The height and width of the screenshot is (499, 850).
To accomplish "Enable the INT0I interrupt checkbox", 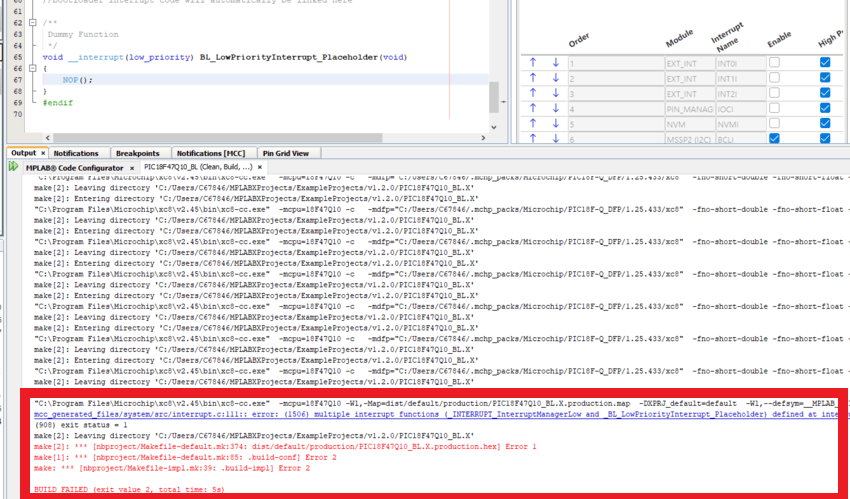I will pos(773,63).
